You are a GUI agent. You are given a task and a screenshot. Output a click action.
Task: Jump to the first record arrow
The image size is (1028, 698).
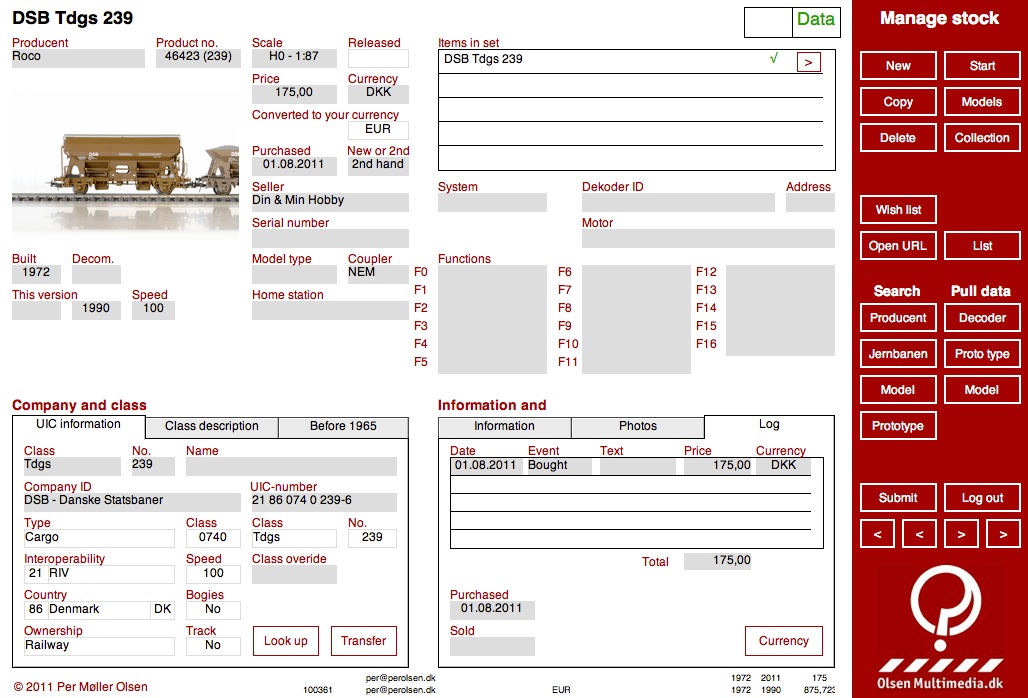click(x=877, y=534)
